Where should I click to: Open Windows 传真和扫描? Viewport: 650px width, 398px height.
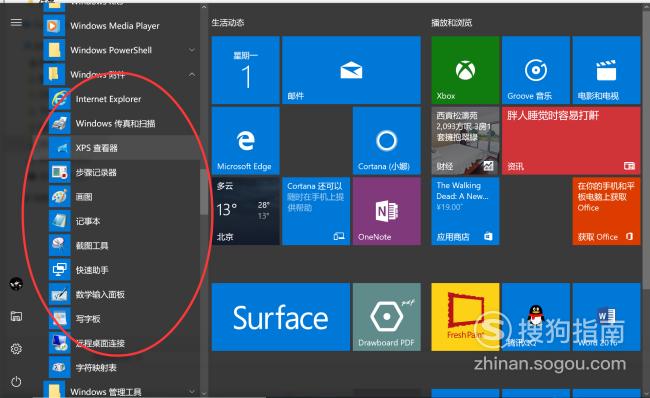pos(124,124)
